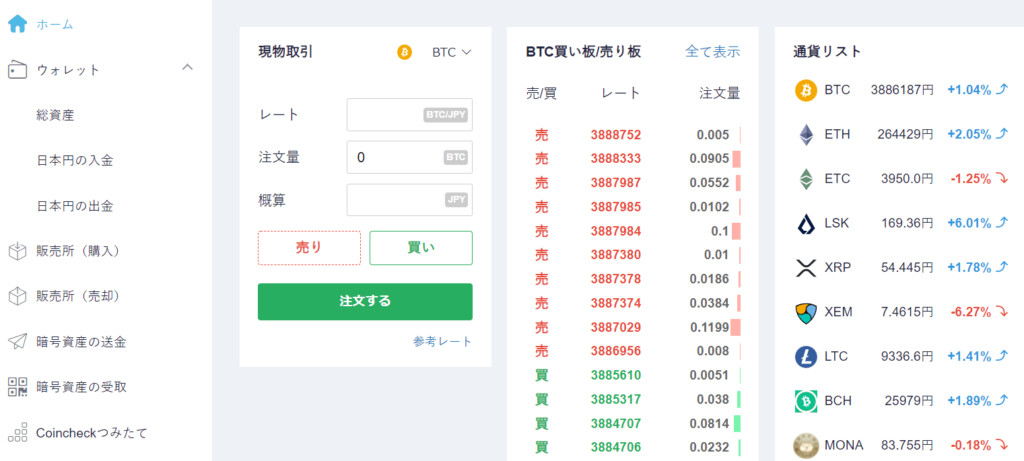Click the 通貨リスト heading

click(827, 52)
